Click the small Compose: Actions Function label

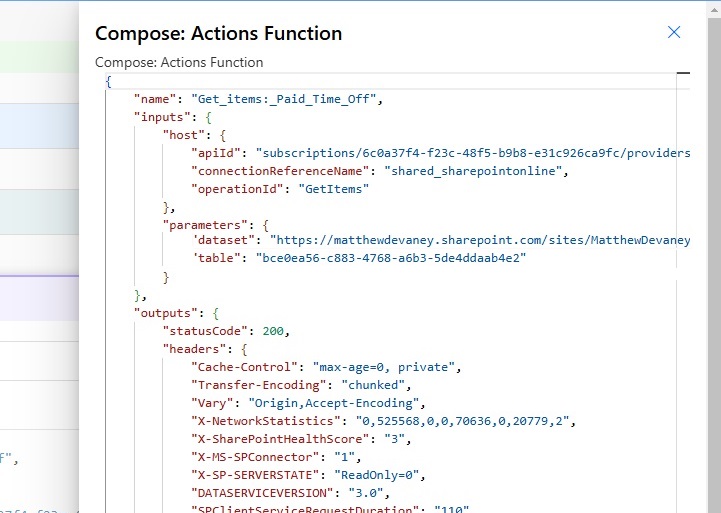pos(179,62)
